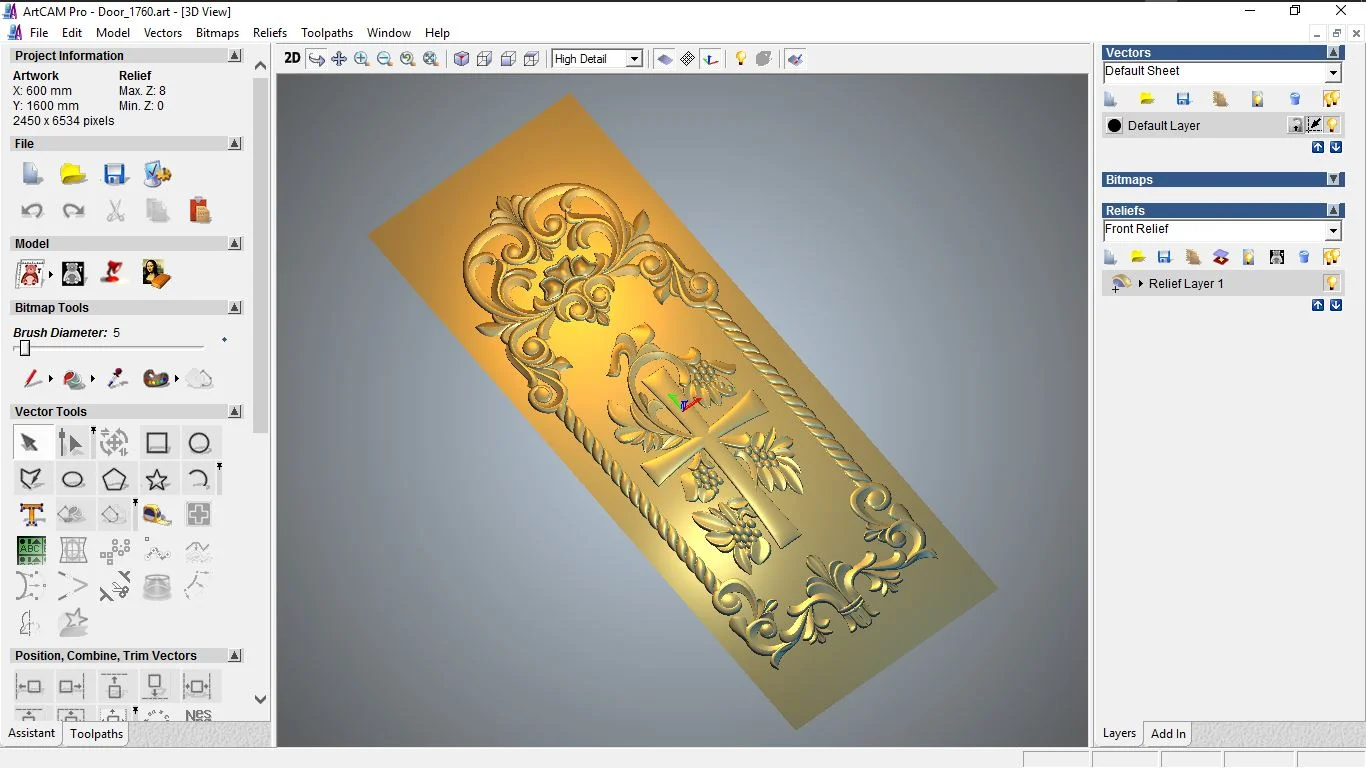Toggle the Default Layer lock

pos(1295,125)
